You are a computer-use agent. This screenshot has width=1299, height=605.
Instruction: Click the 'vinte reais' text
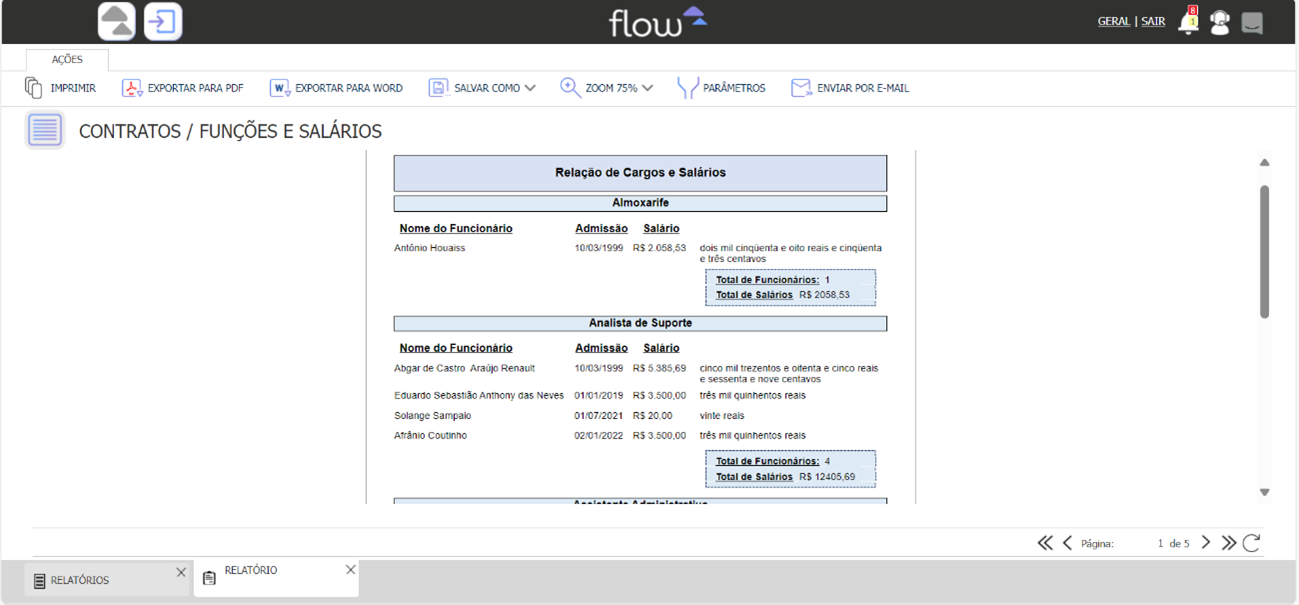click(722, 415)
